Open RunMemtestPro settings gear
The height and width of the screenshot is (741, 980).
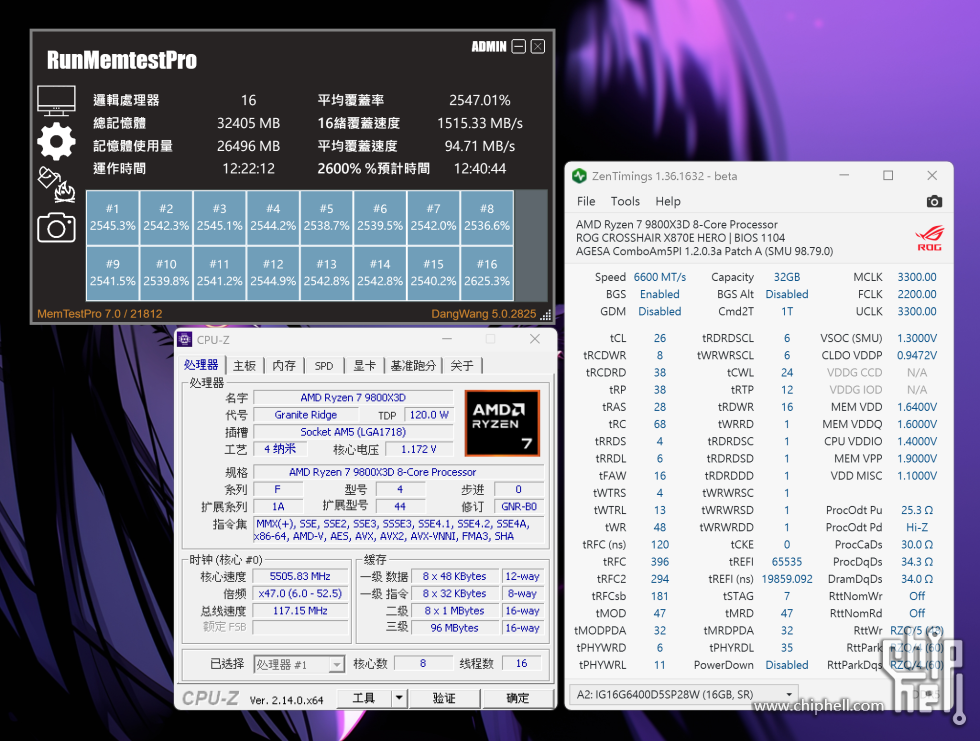click(56, 141)
